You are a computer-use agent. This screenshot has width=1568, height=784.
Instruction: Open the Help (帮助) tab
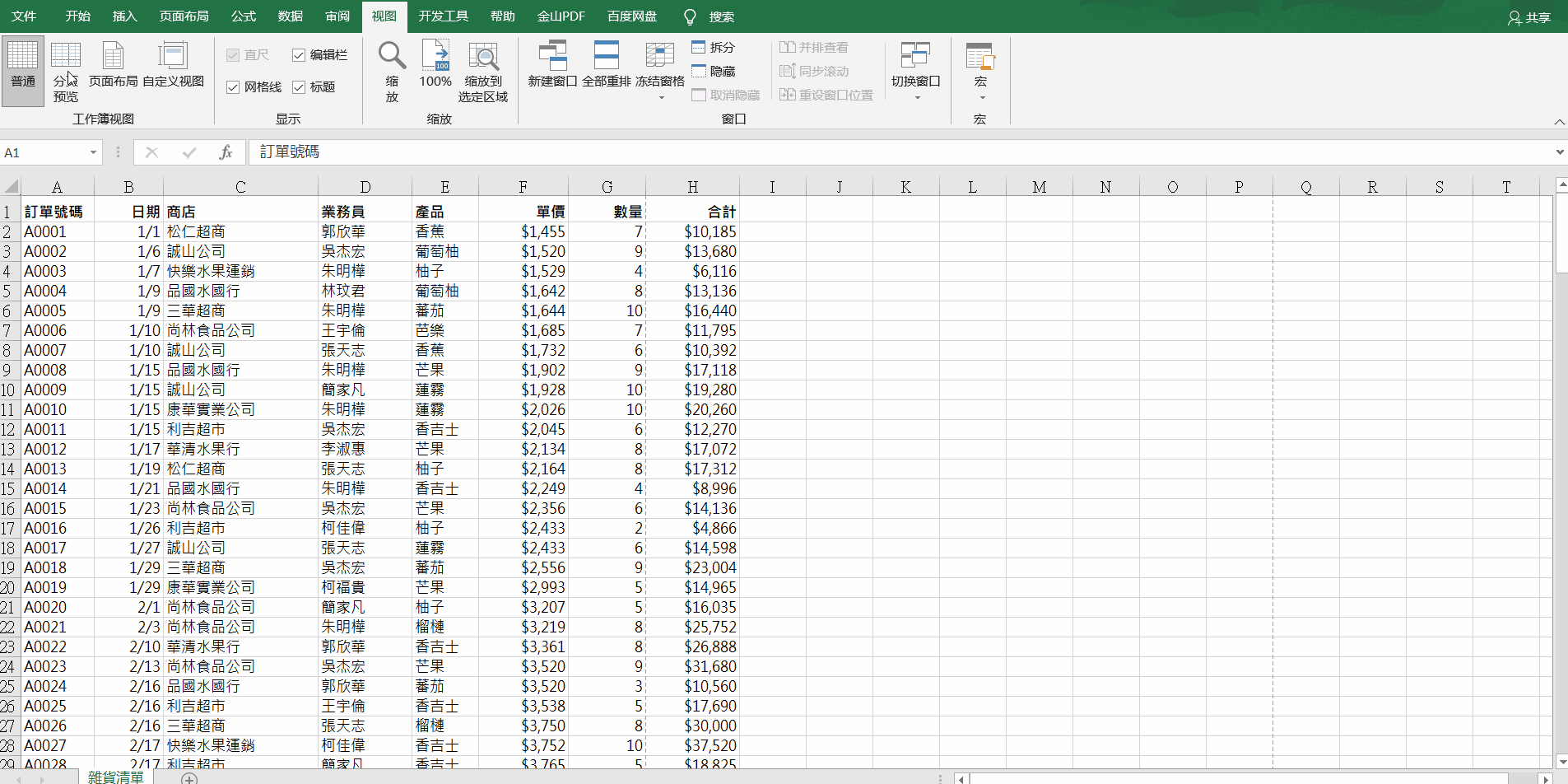[503, 16]
